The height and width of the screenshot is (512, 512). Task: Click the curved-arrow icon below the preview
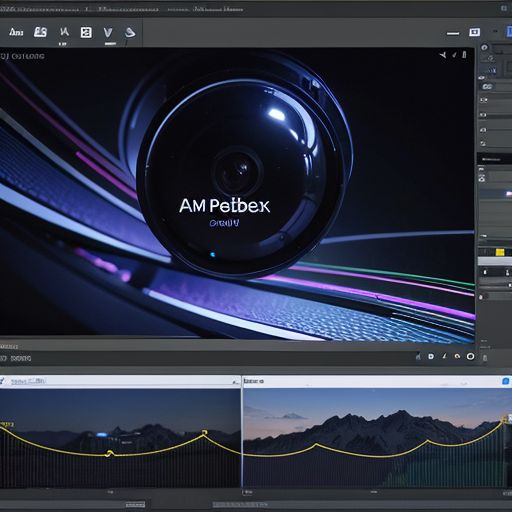pos(457,356)
